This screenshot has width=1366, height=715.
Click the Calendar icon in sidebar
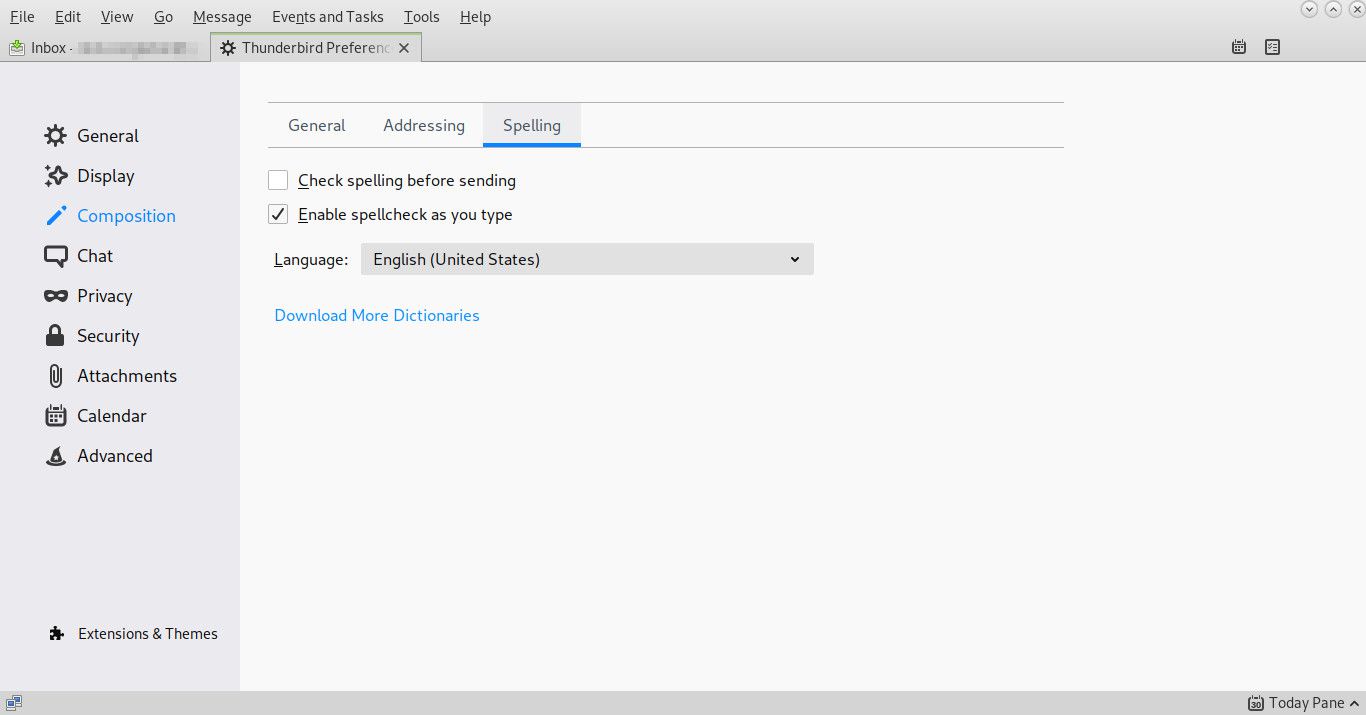(56, 416)
